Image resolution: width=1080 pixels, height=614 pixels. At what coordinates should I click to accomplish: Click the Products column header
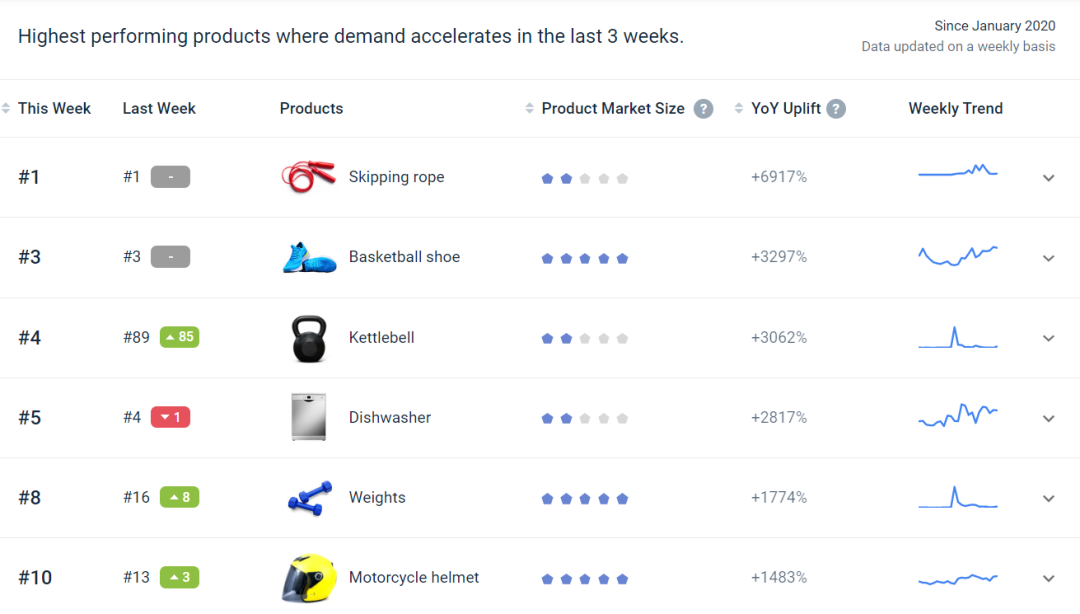(x=311, y=109)
